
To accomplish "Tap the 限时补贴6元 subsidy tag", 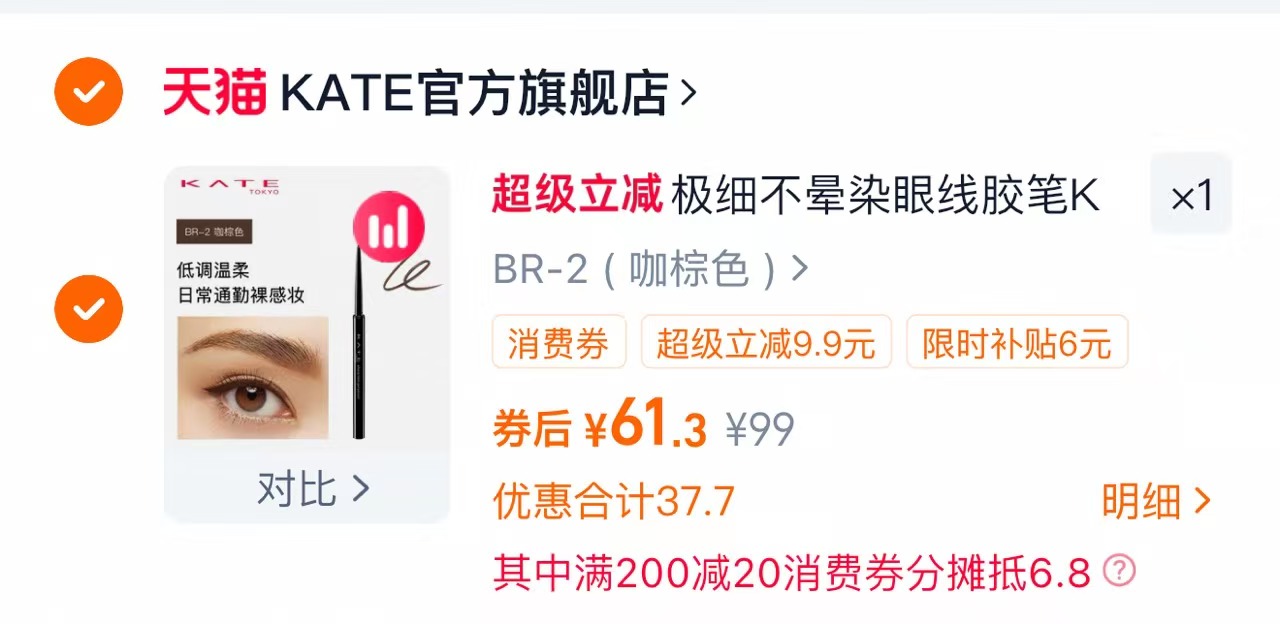I will click(1017, 342).
